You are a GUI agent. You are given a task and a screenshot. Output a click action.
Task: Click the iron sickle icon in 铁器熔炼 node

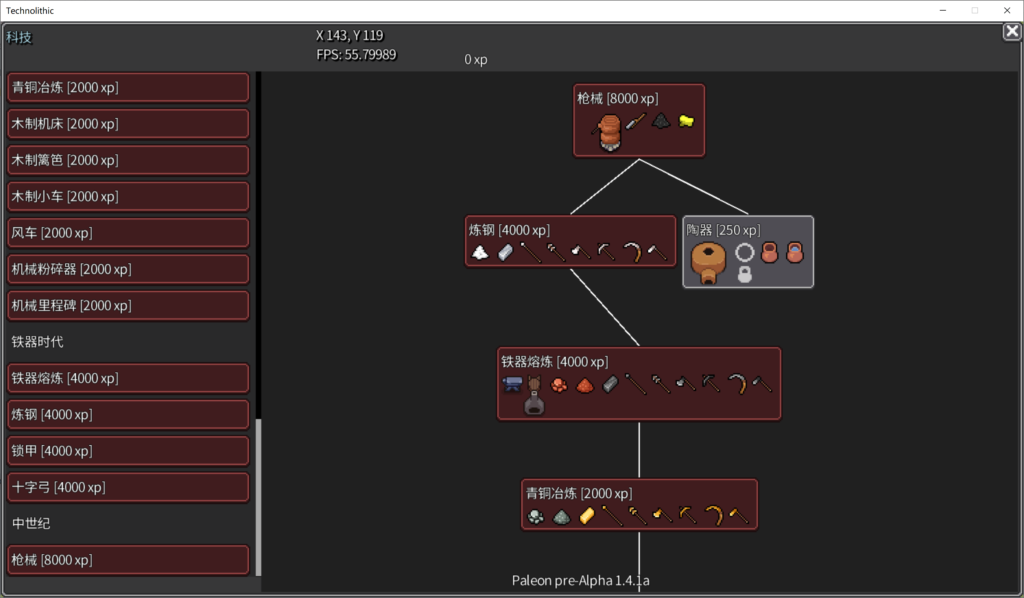(x=737, y=384)
